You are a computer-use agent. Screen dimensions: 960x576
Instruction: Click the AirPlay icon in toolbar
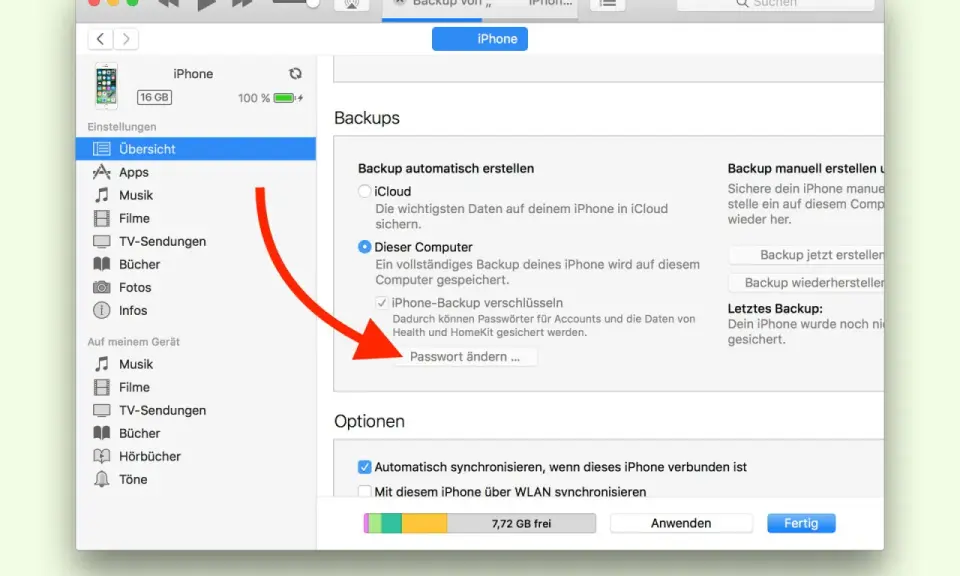coord(351,4)
